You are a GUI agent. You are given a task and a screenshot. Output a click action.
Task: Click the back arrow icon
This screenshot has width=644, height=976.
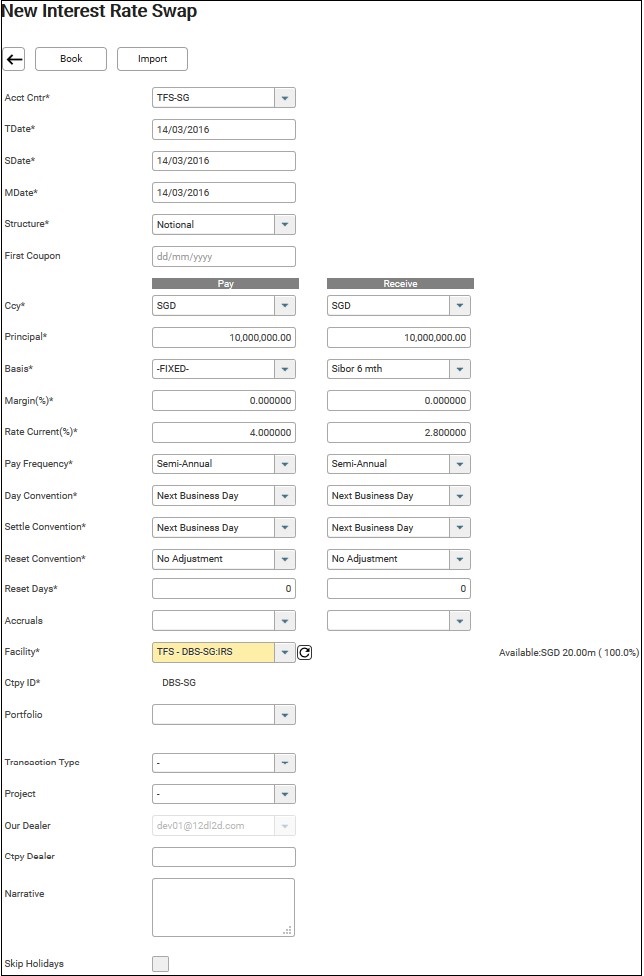coord(14,59)
